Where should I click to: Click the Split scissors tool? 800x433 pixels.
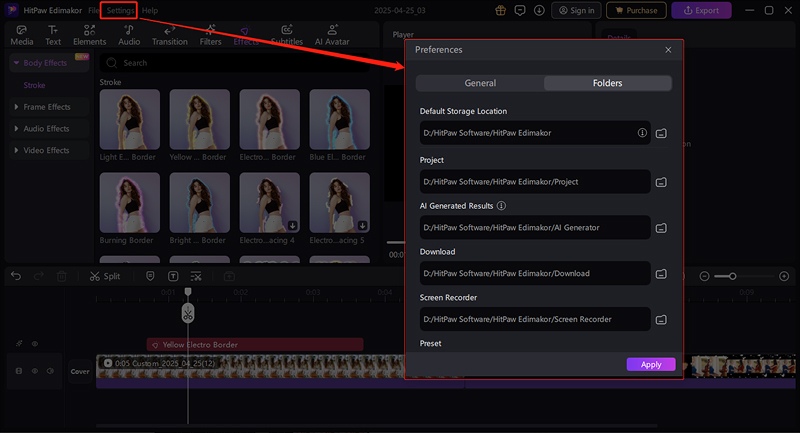tap(105, 276)
